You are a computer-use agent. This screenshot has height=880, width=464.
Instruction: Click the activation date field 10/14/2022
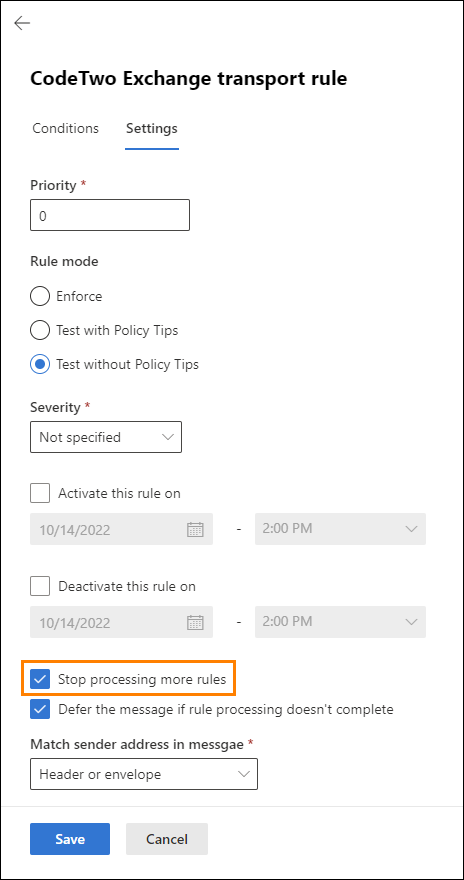(x=121, y=529)
